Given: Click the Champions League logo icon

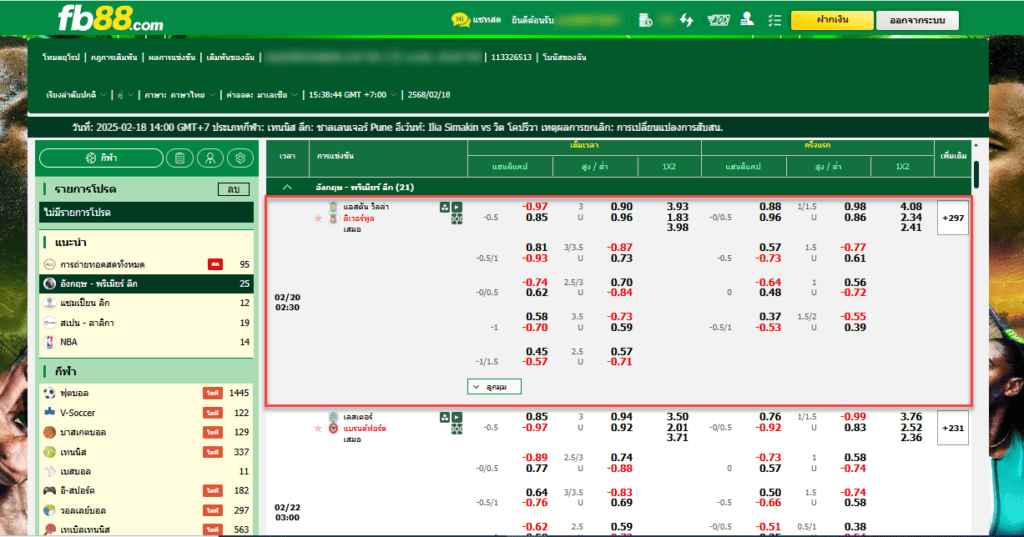Looking at the screenshot, I should point(49,303).
